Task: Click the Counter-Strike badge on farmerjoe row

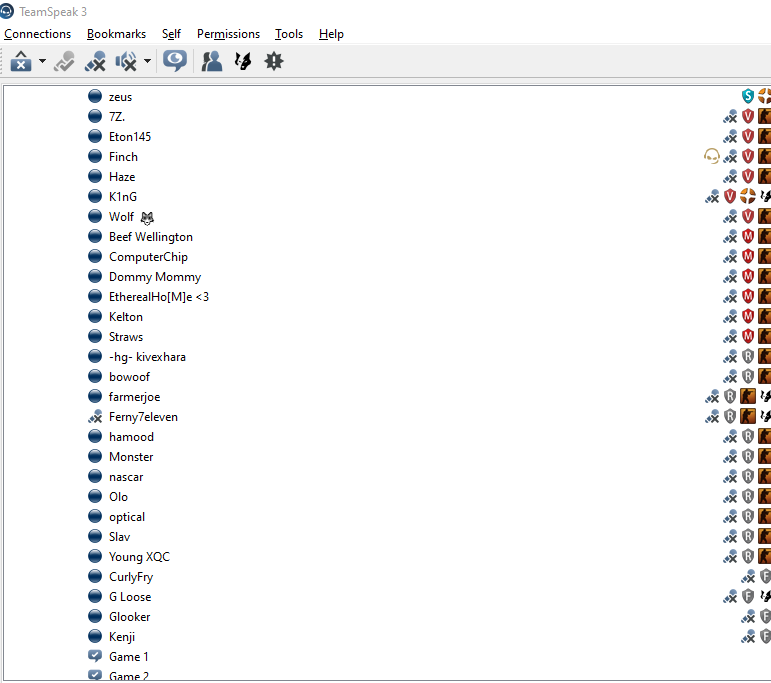Action: tap(747, 396)
